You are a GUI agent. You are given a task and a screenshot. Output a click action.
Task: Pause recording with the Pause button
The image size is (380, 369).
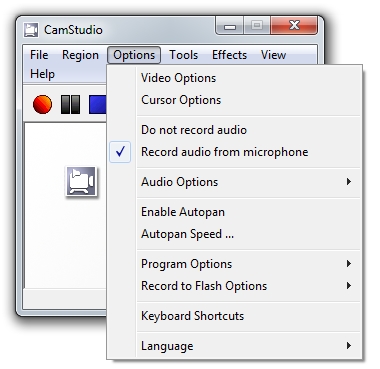coord(70,104)
